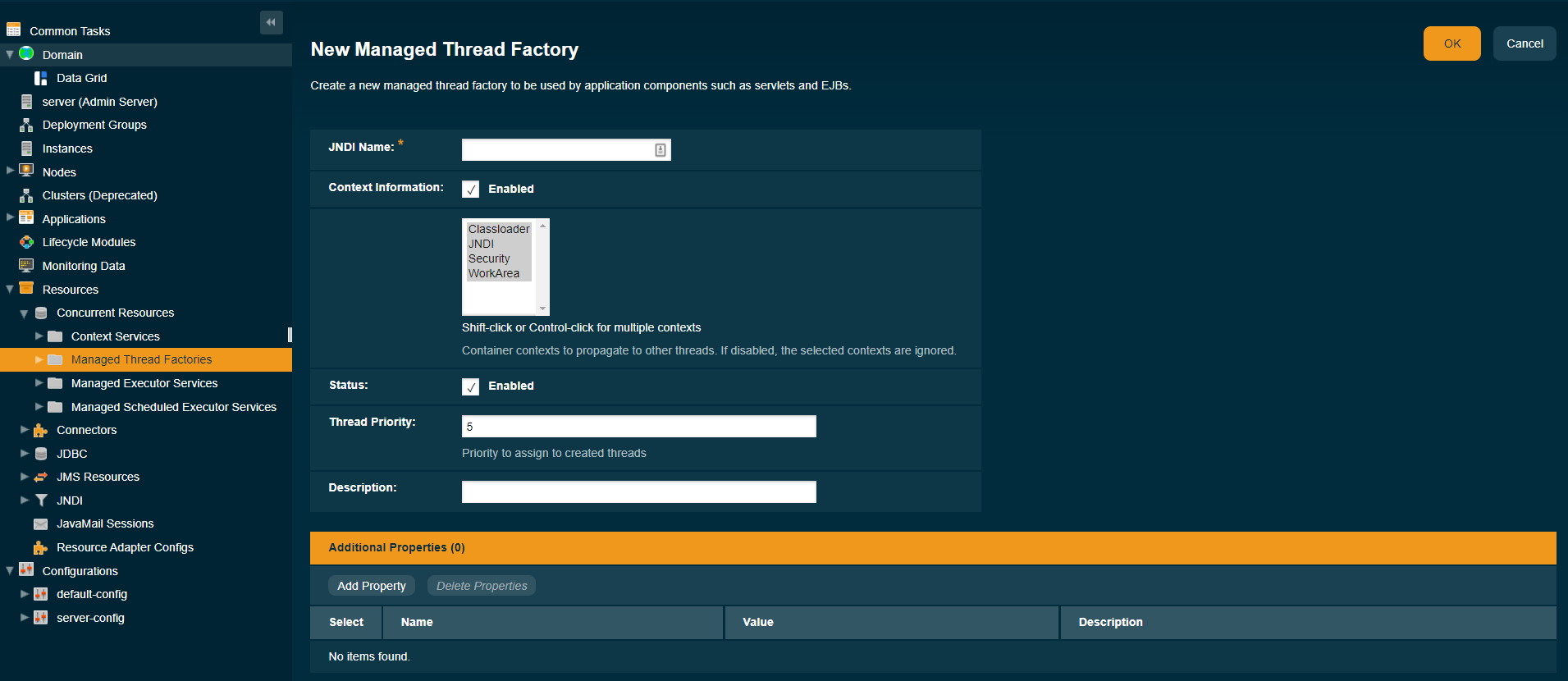Image resolution: width=1568 pixels, height=681 pixels.
Task: Click the JavaMail Sessions envelope icon
Action: tap(40, 523)
